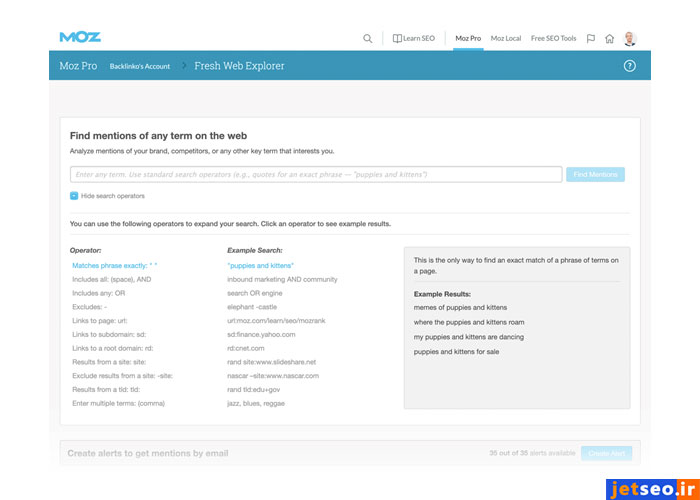Open the user profile avatar
Viewport: 700px width, 500px height.
click(x=630, y=38)
